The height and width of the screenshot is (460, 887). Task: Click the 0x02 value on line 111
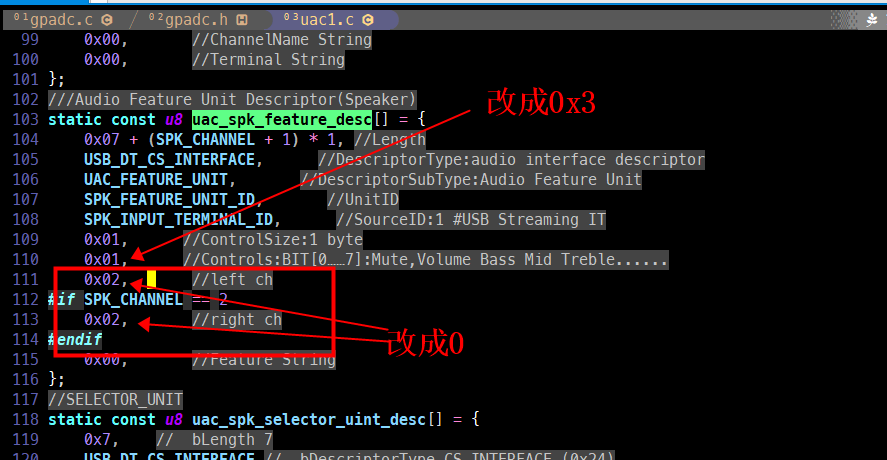tap(102, 280)
